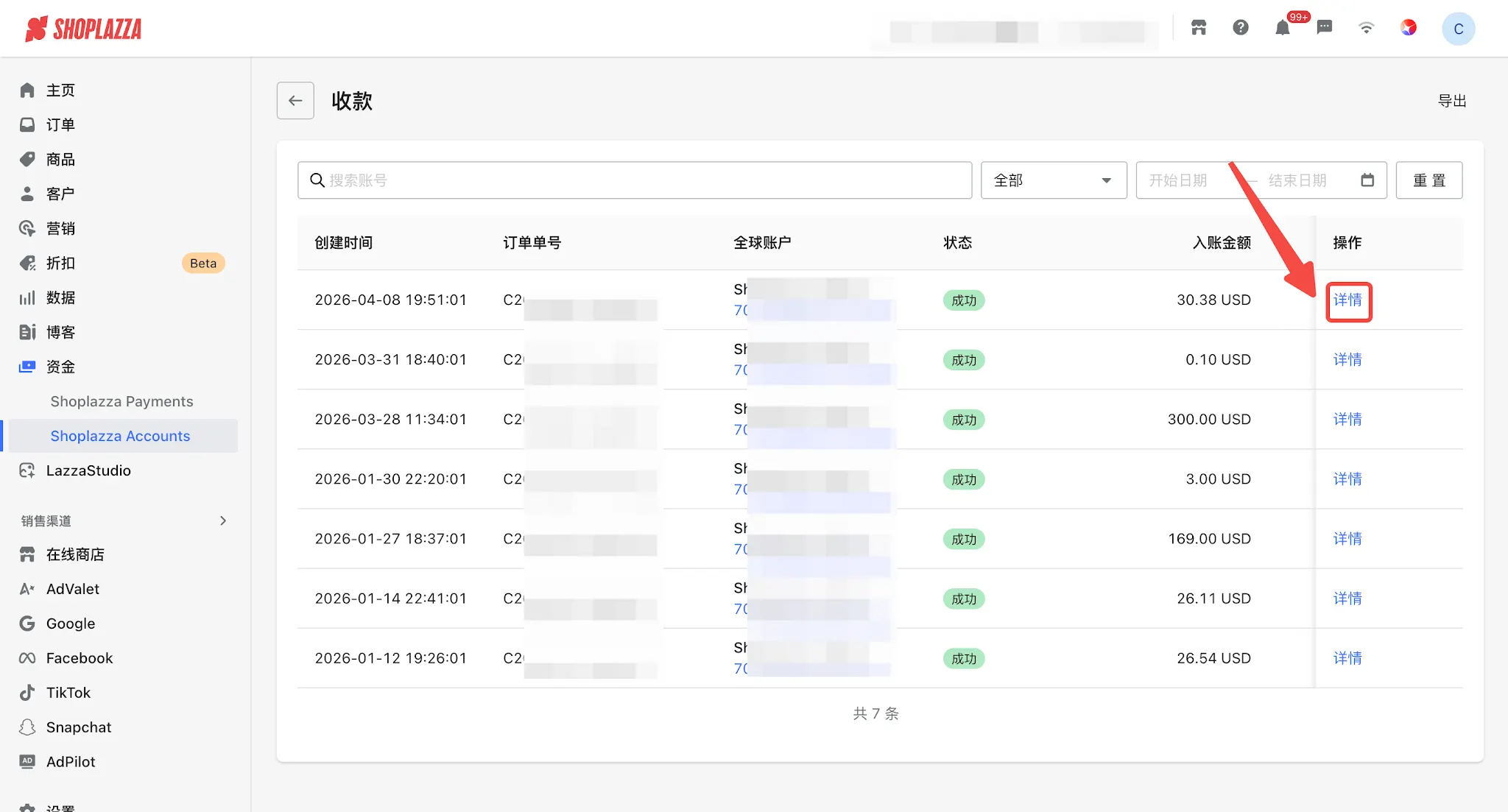Open the 全部 status dropdown
Image resolution: width=1508 pixels, height=812 pixels.
(x=1054, y=180)
